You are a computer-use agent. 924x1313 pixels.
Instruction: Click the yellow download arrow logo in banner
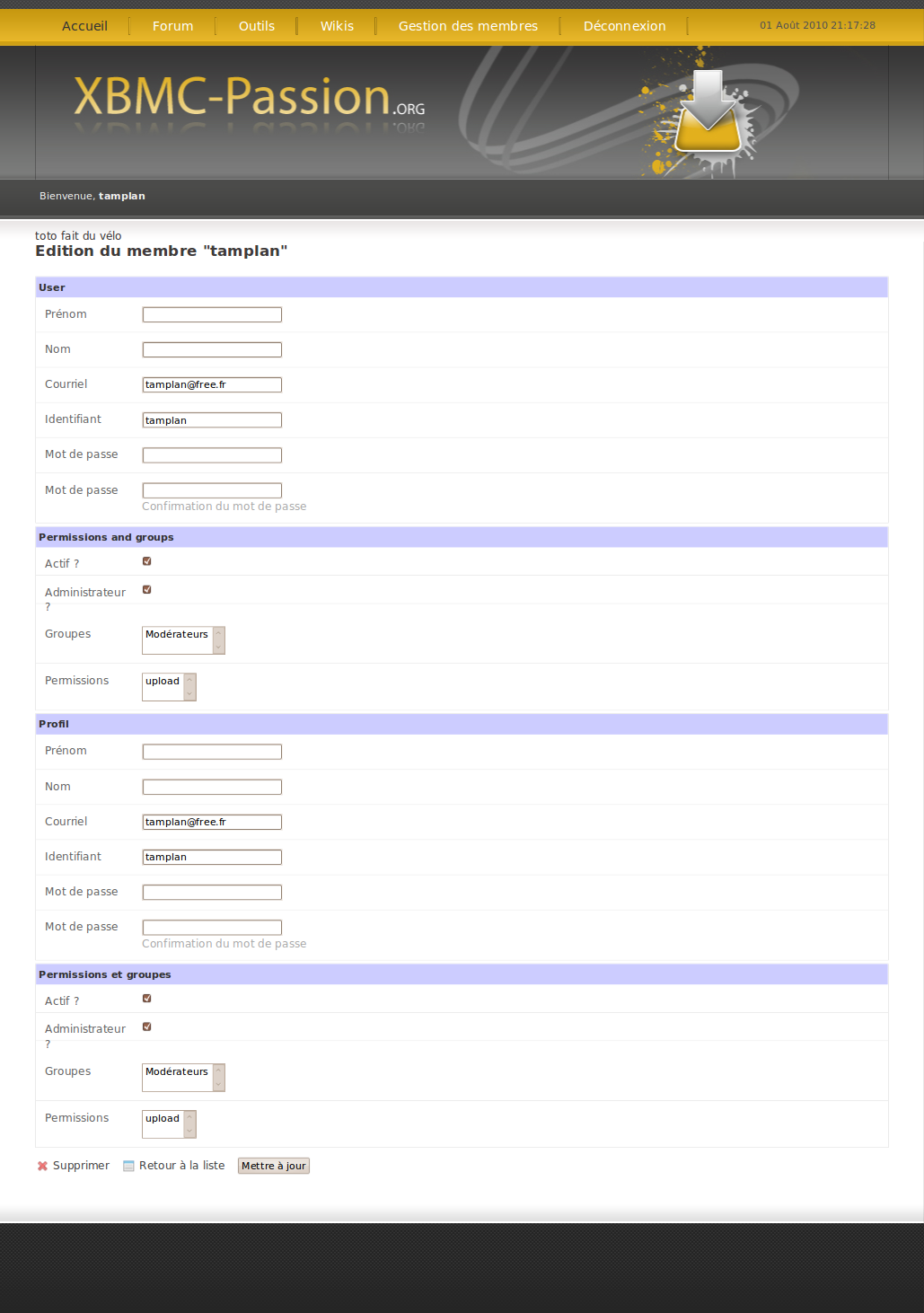(708, 112)
